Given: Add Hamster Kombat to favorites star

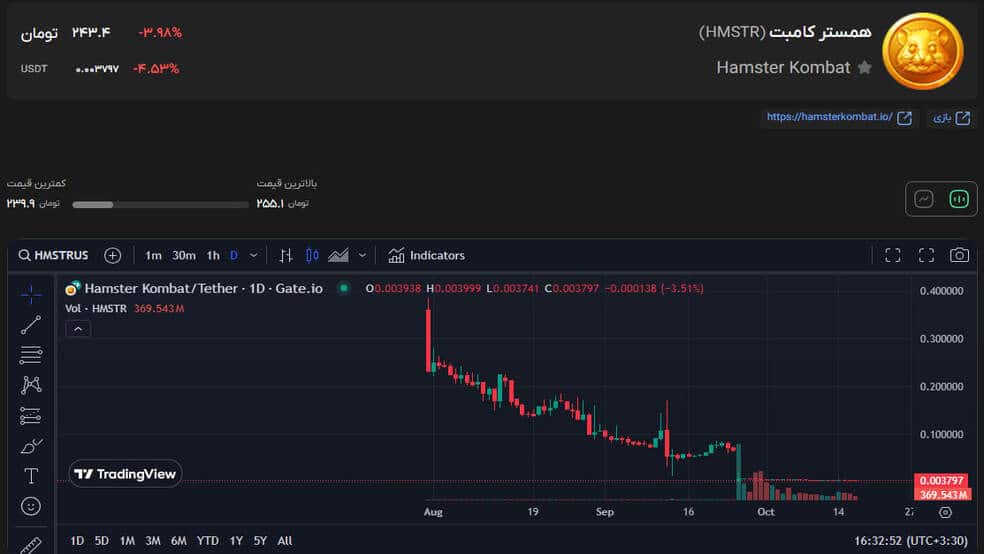Looking at the screenshot, I should point(864,67).
